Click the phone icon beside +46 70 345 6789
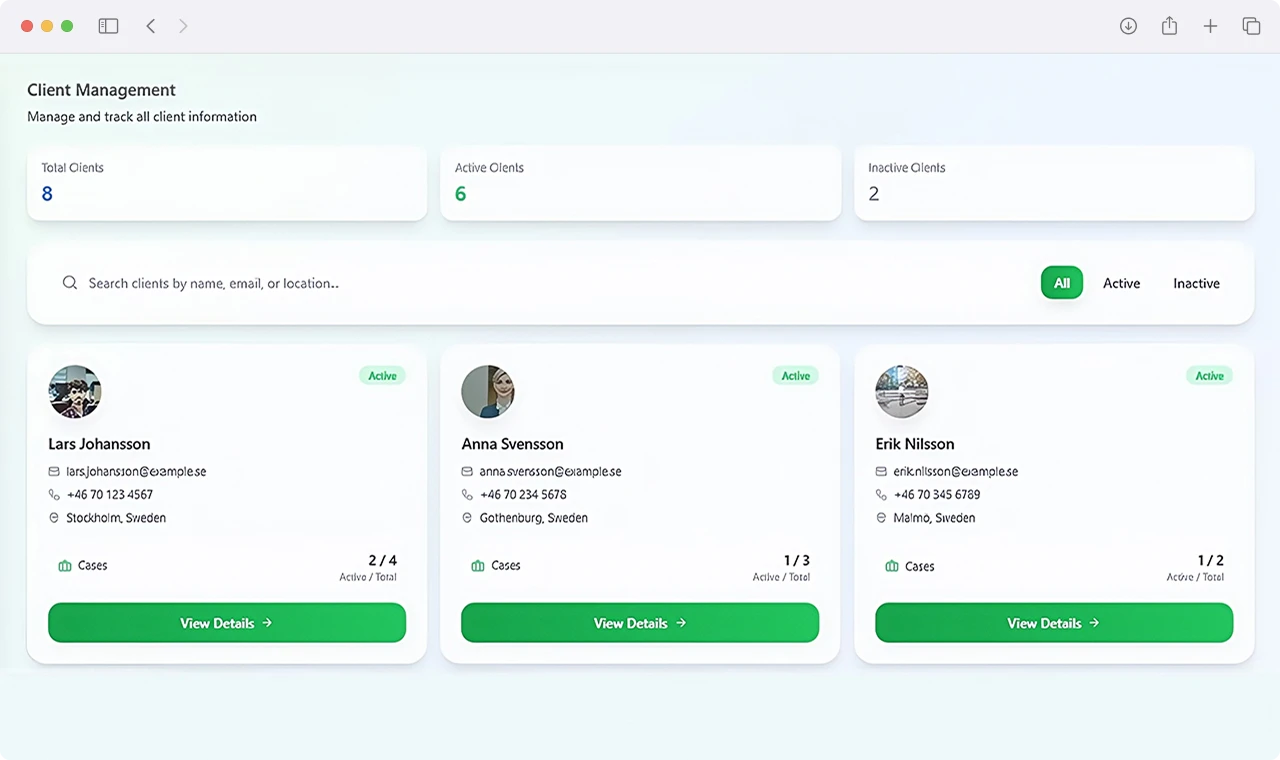 point(881,494)
